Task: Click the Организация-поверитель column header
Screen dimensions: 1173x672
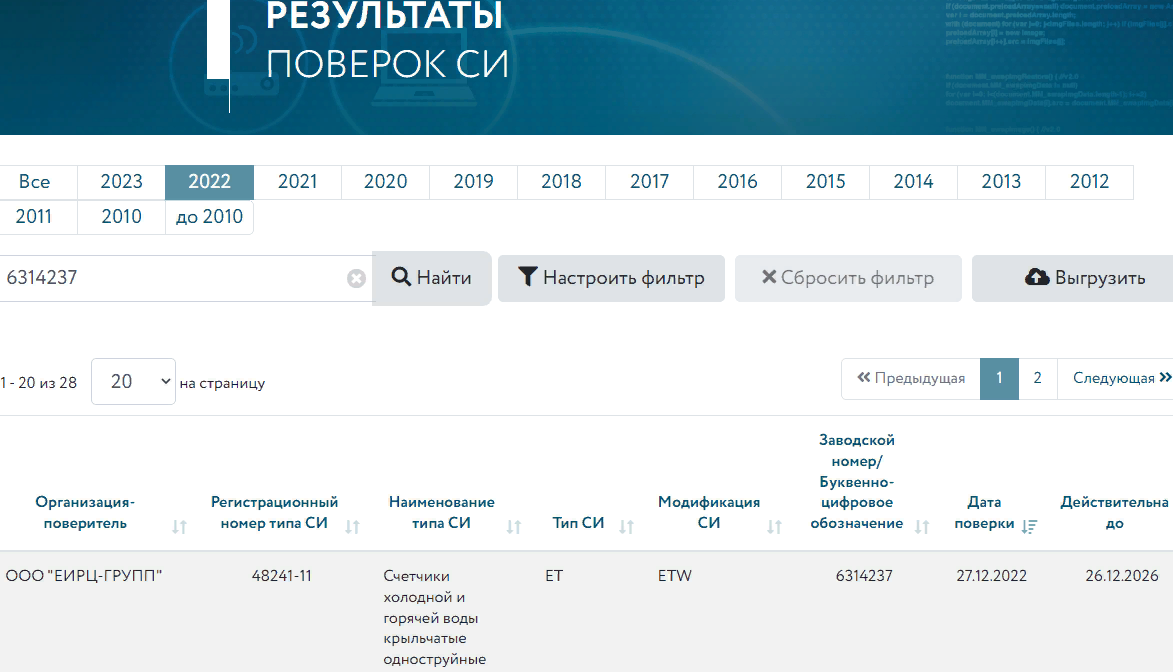Action: click(85, 513)
